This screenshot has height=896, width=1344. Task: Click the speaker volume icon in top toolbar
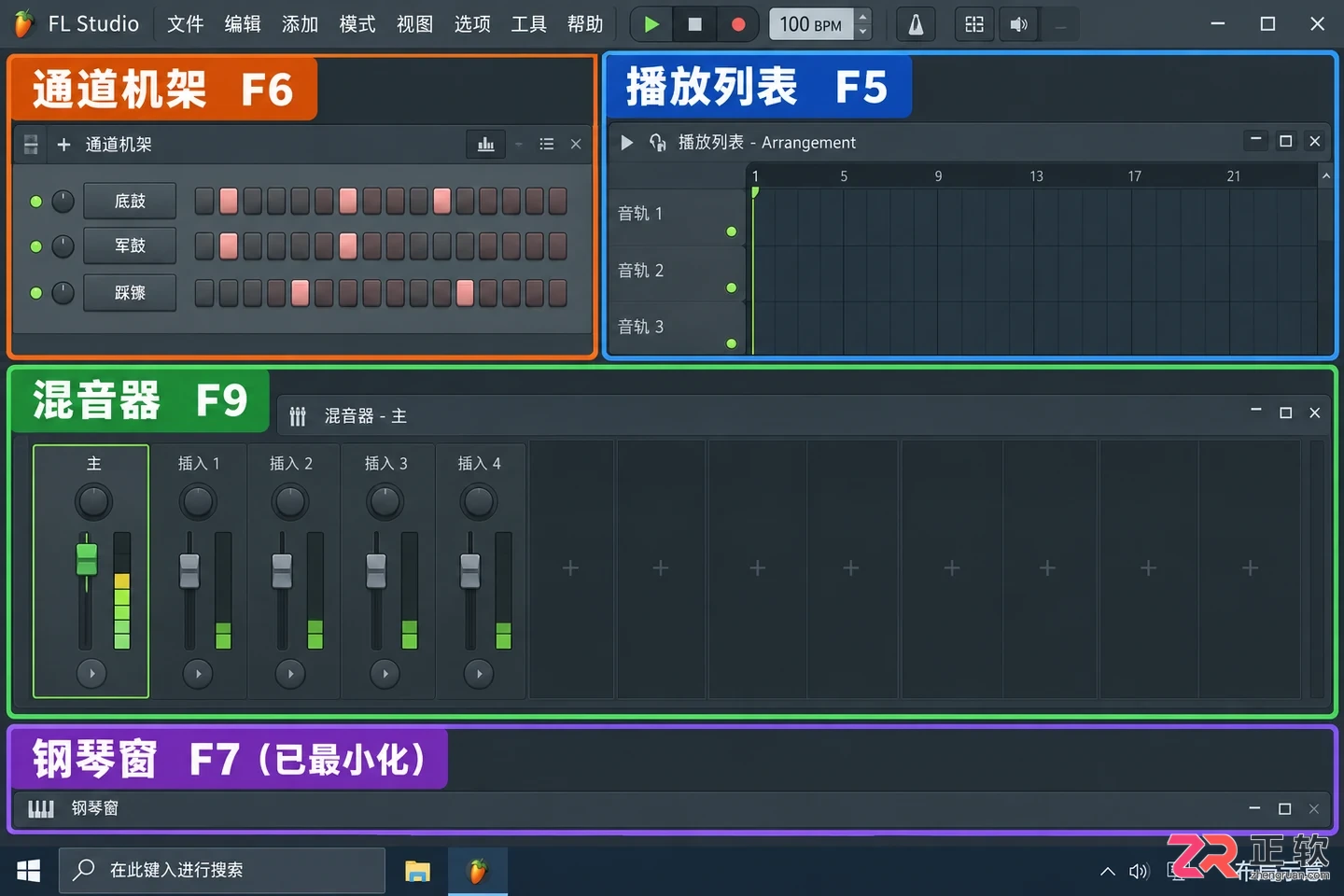1018,24
